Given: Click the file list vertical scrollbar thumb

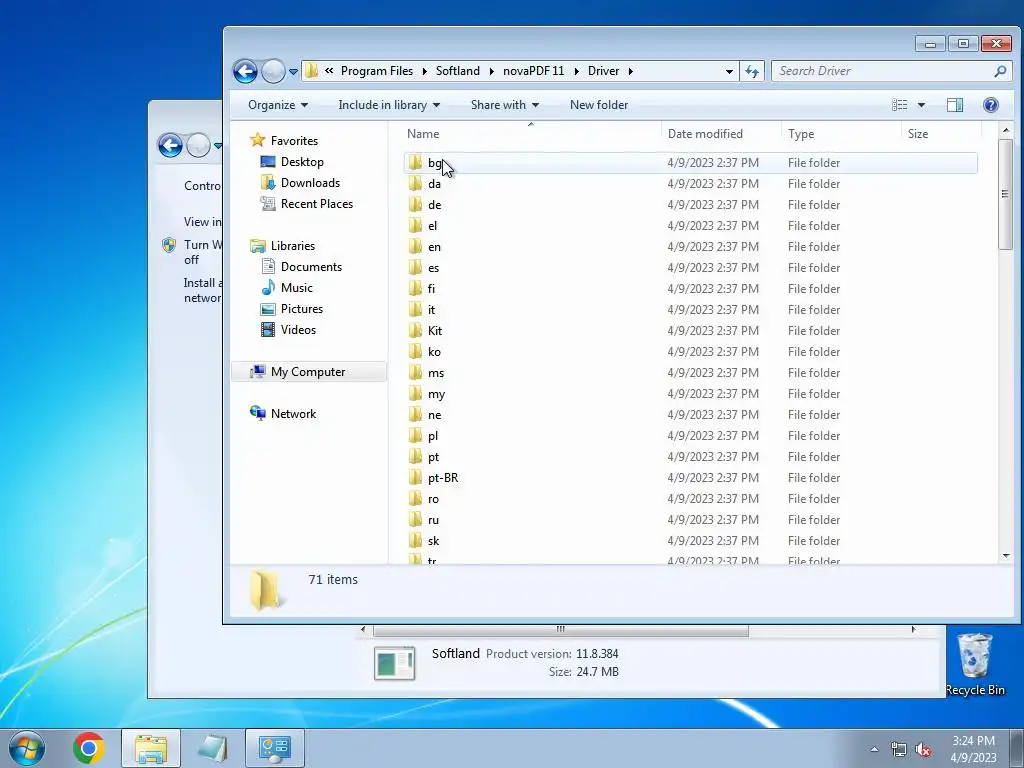Looking at the screenshot, I should (1005, 194).
